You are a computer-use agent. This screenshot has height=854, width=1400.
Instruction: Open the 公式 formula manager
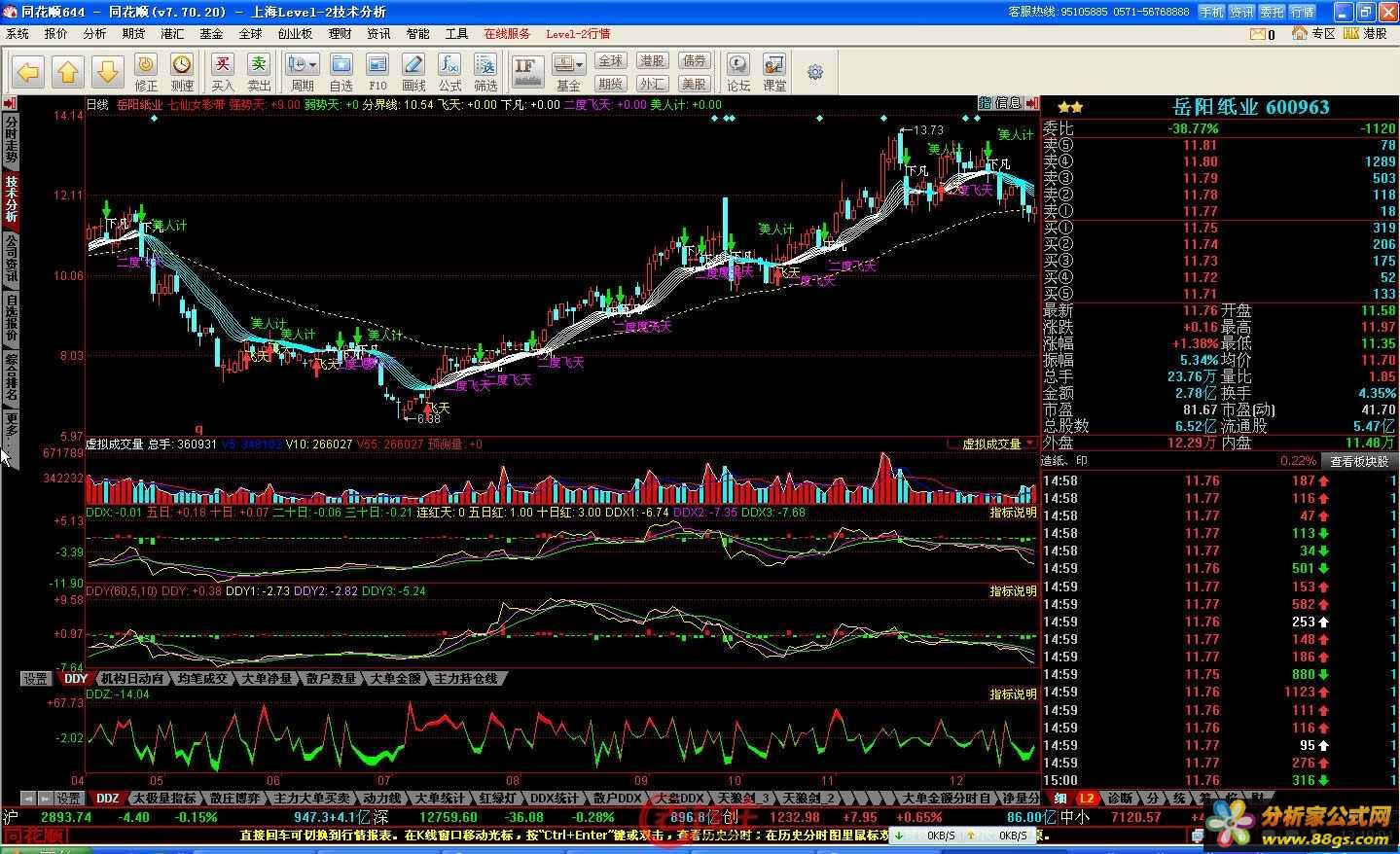click(x=449, y=73)
